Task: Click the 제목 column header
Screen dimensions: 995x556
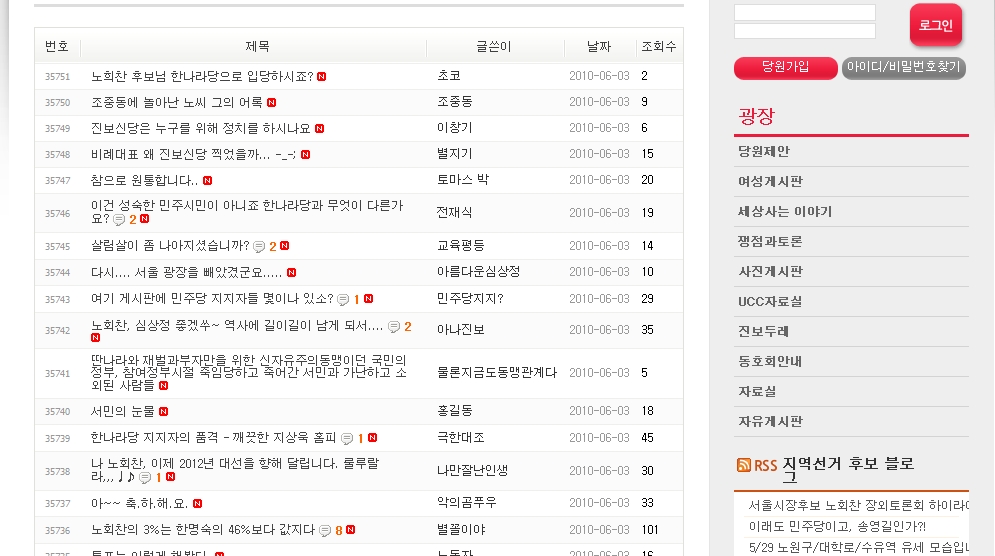Action: (258, 46)
